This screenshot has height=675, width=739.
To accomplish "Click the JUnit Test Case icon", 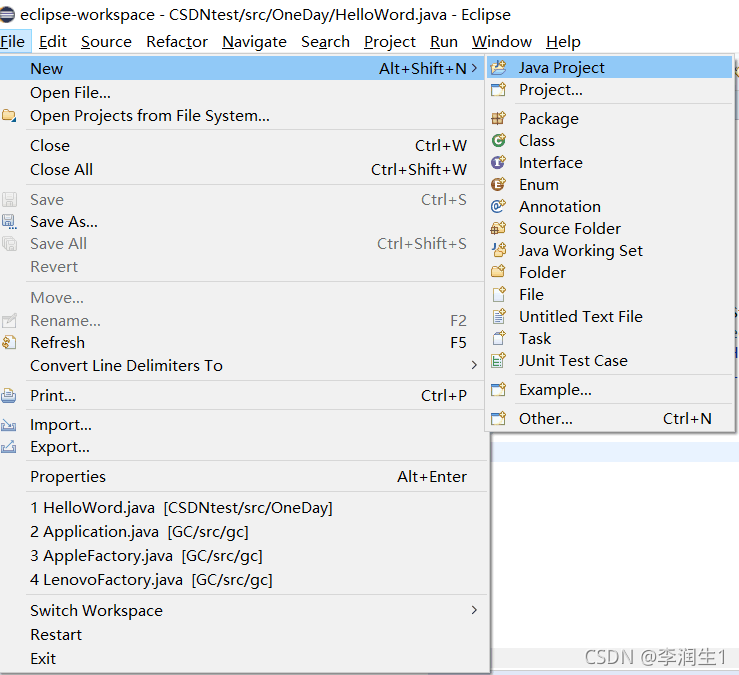I will [x=498, y=361].
